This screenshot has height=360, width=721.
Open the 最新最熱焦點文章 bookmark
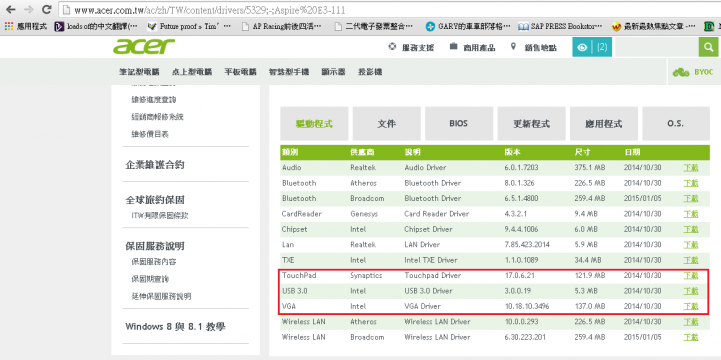(x=653, y=27)
